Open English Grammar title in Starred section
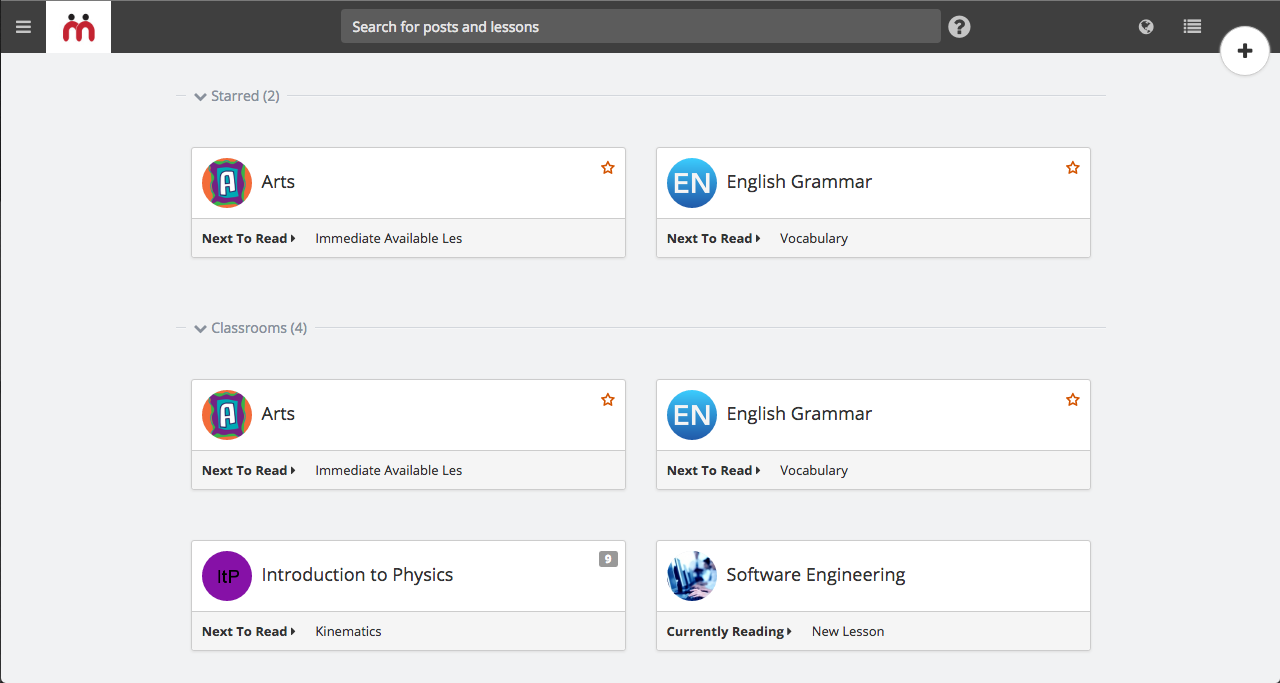Viewport: 1280px width, 683px height. [x=799, y=182]
